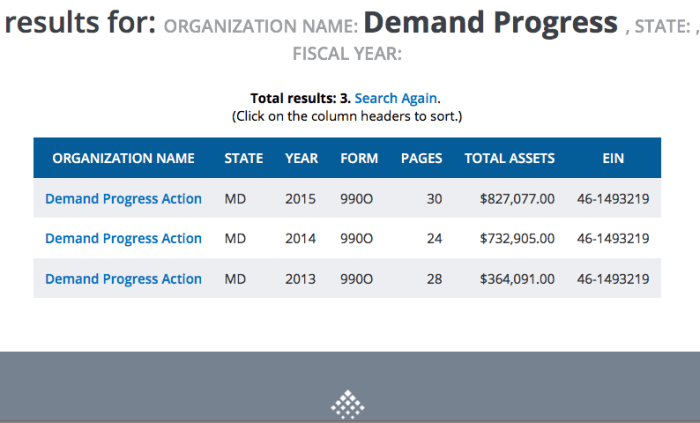Image resolution: width=700 pixels, height=423 pixels.
Task: Sort the table by EIN header
Action: 613,158
